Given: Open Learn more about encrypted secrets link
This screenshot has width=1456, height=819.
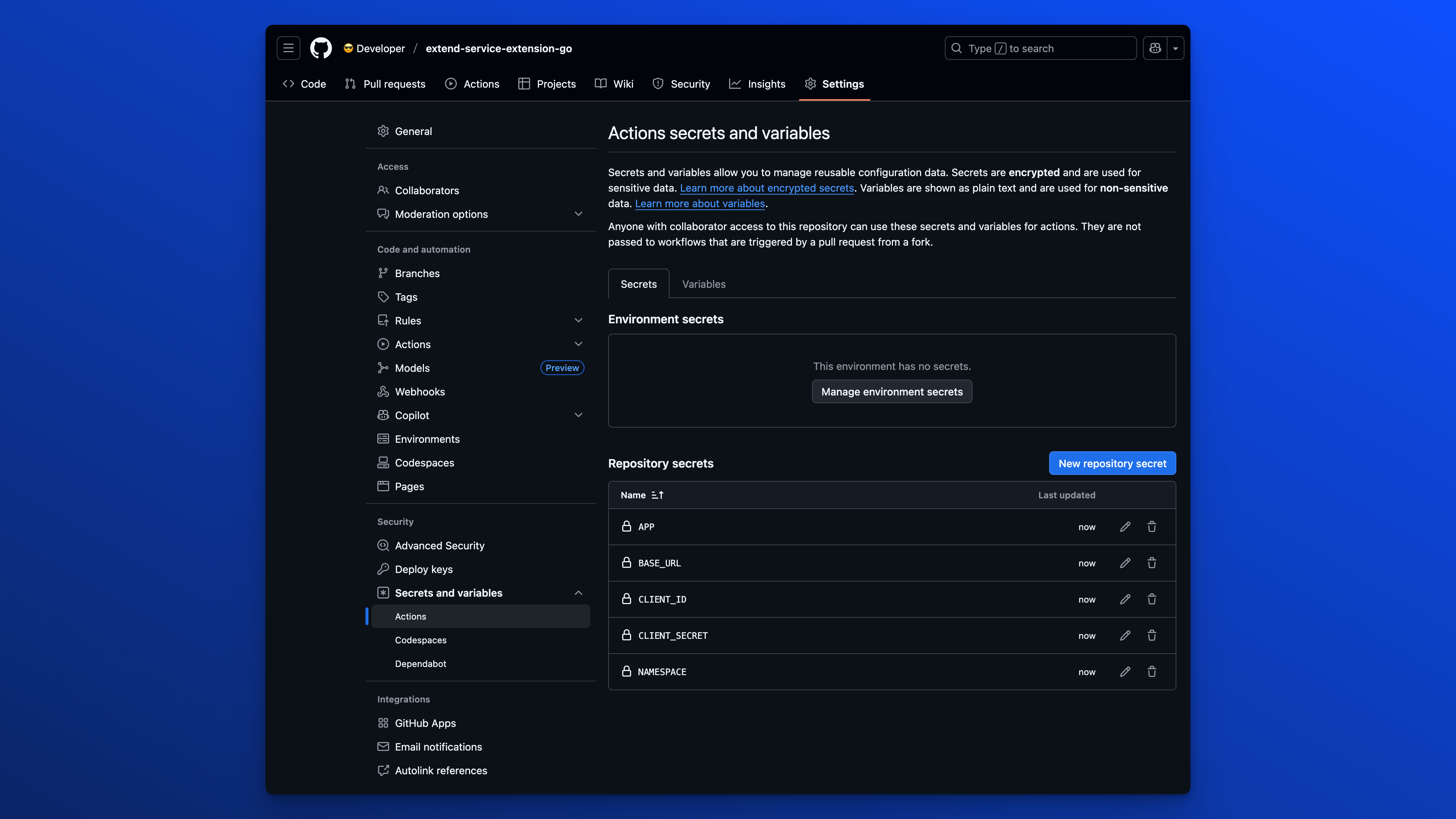Looking at the screenshot, I should click(x=766, y=188).
